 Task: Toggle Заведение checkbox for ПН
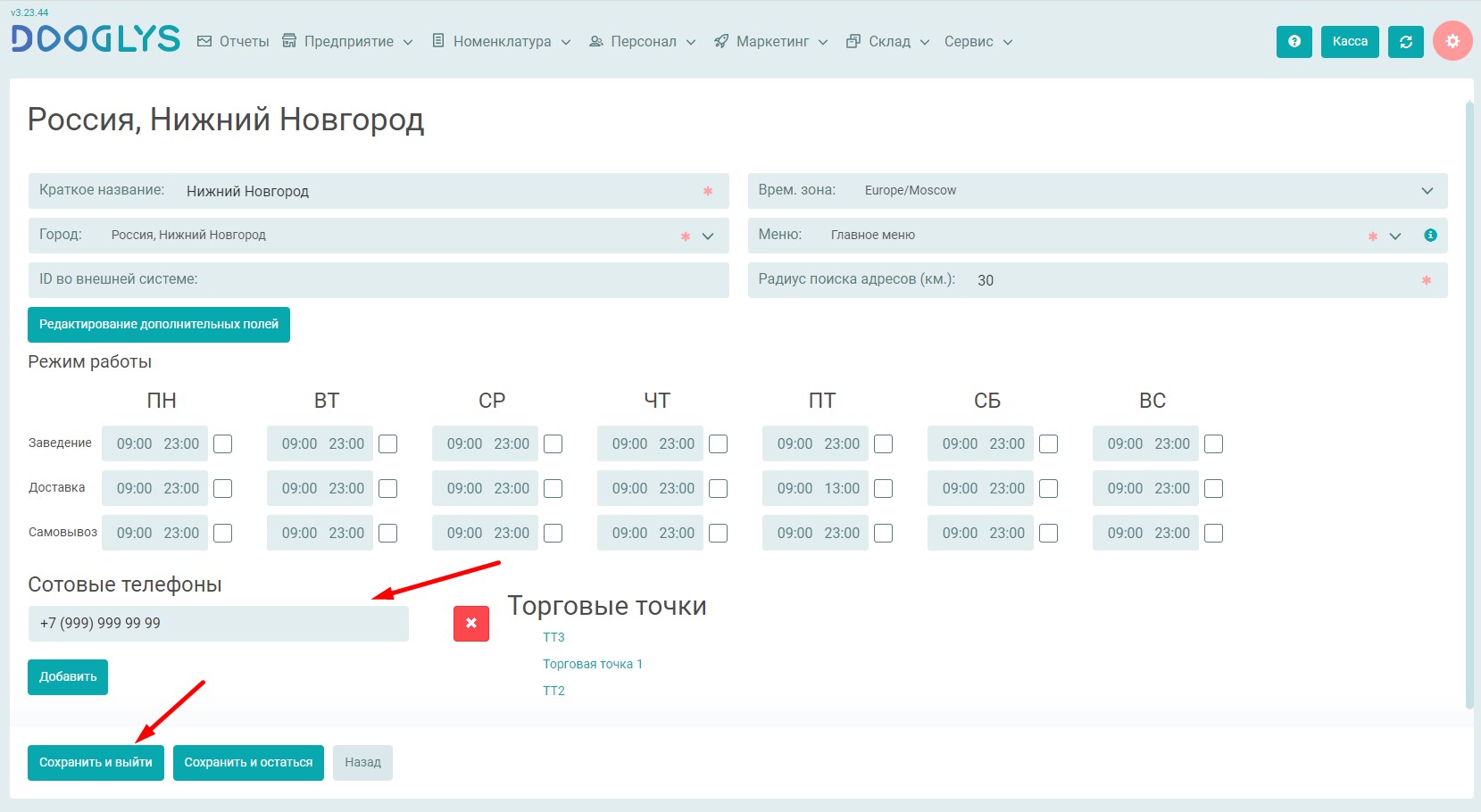(x=223, y=443)
